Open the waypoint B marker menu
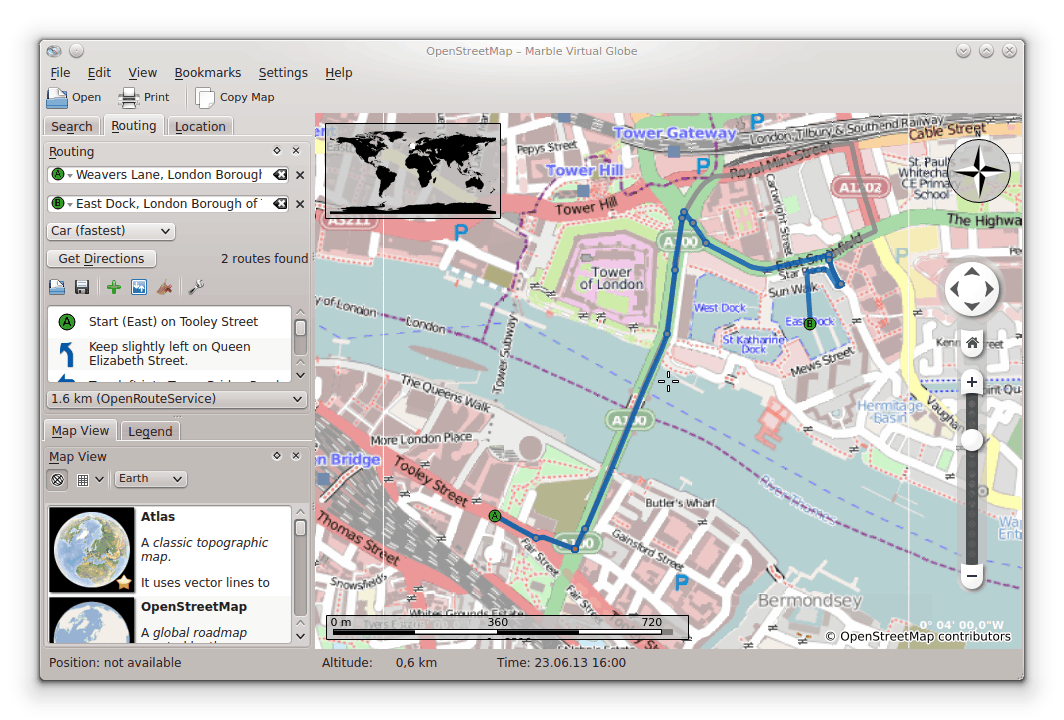This screenshot has height=720, width=1064. [61, 203]
